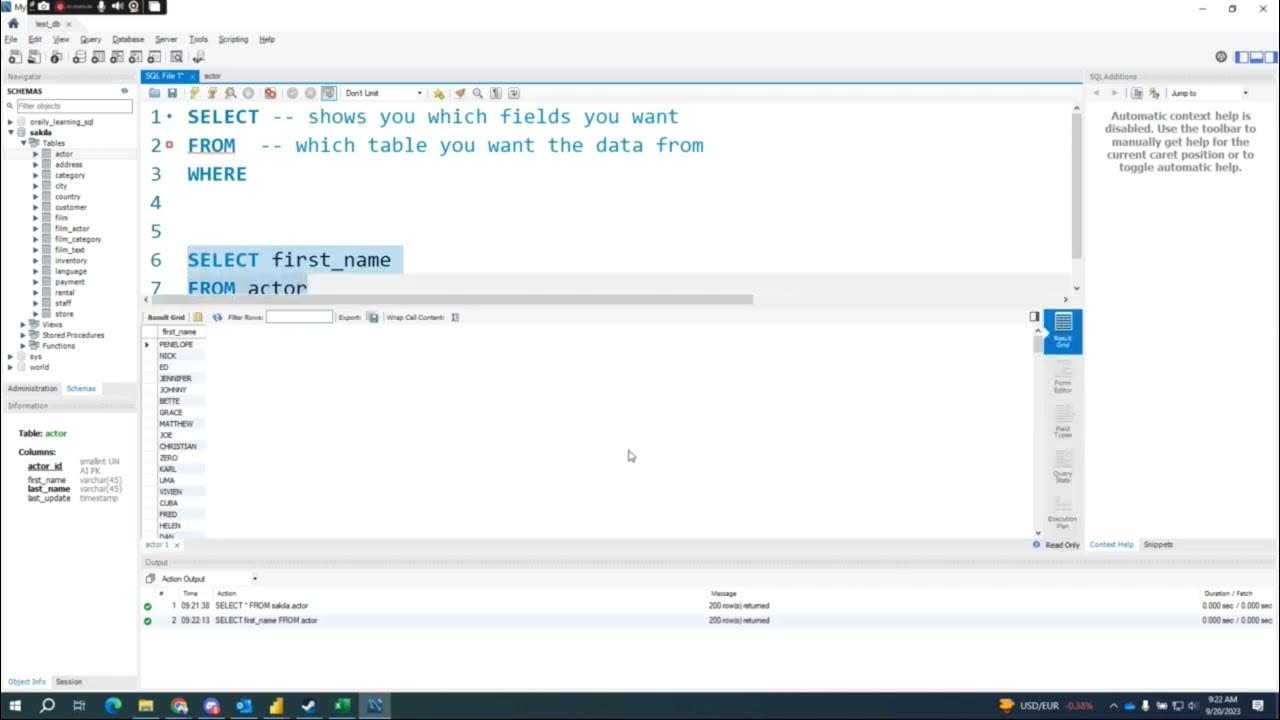Expand the sys schema
The width and height of the screenshot is (1280, 720).
[x=10, y=356]
